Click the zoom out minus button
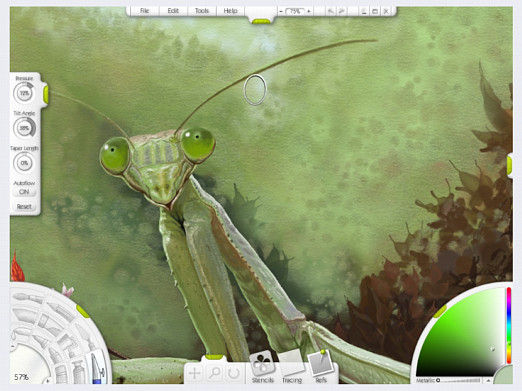 281,11
